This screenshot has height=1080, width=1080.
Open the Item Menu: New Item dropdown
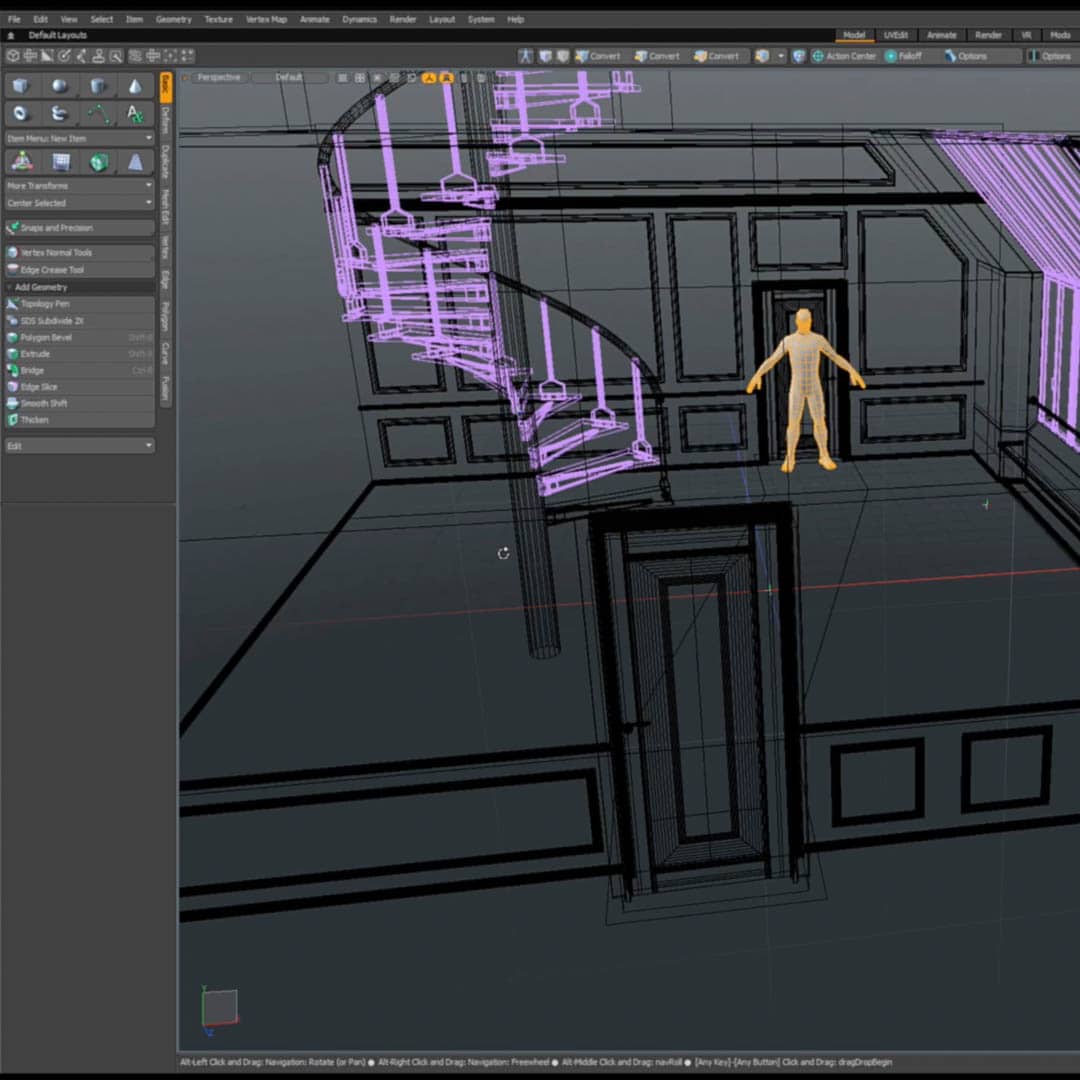[x=79, y=138]
